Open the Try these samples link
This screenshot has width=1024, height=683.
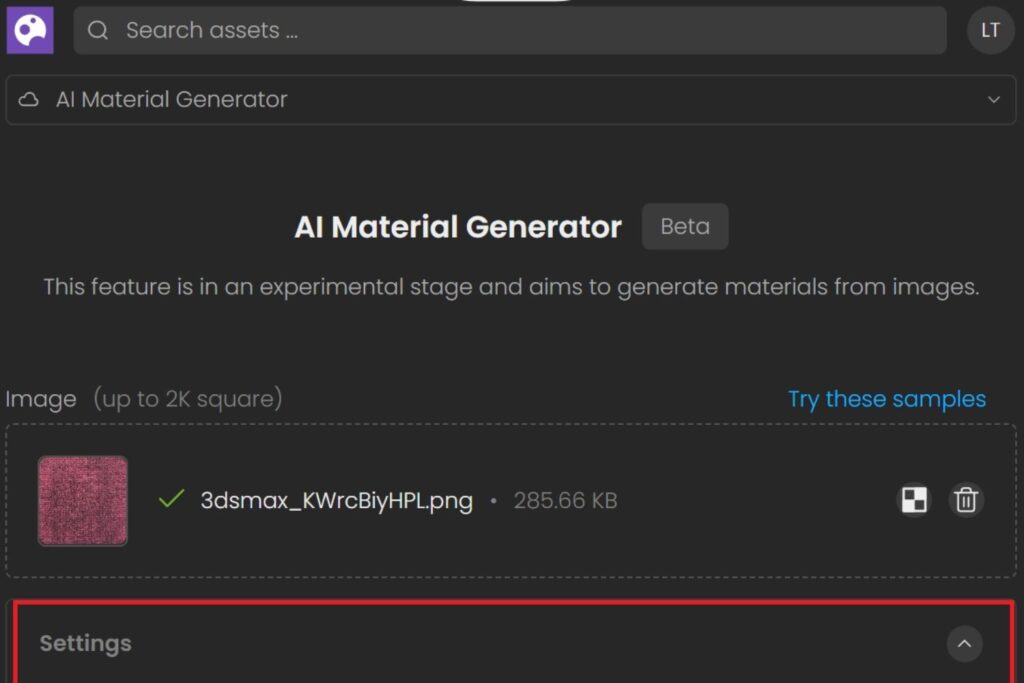(x=887, y=399)
